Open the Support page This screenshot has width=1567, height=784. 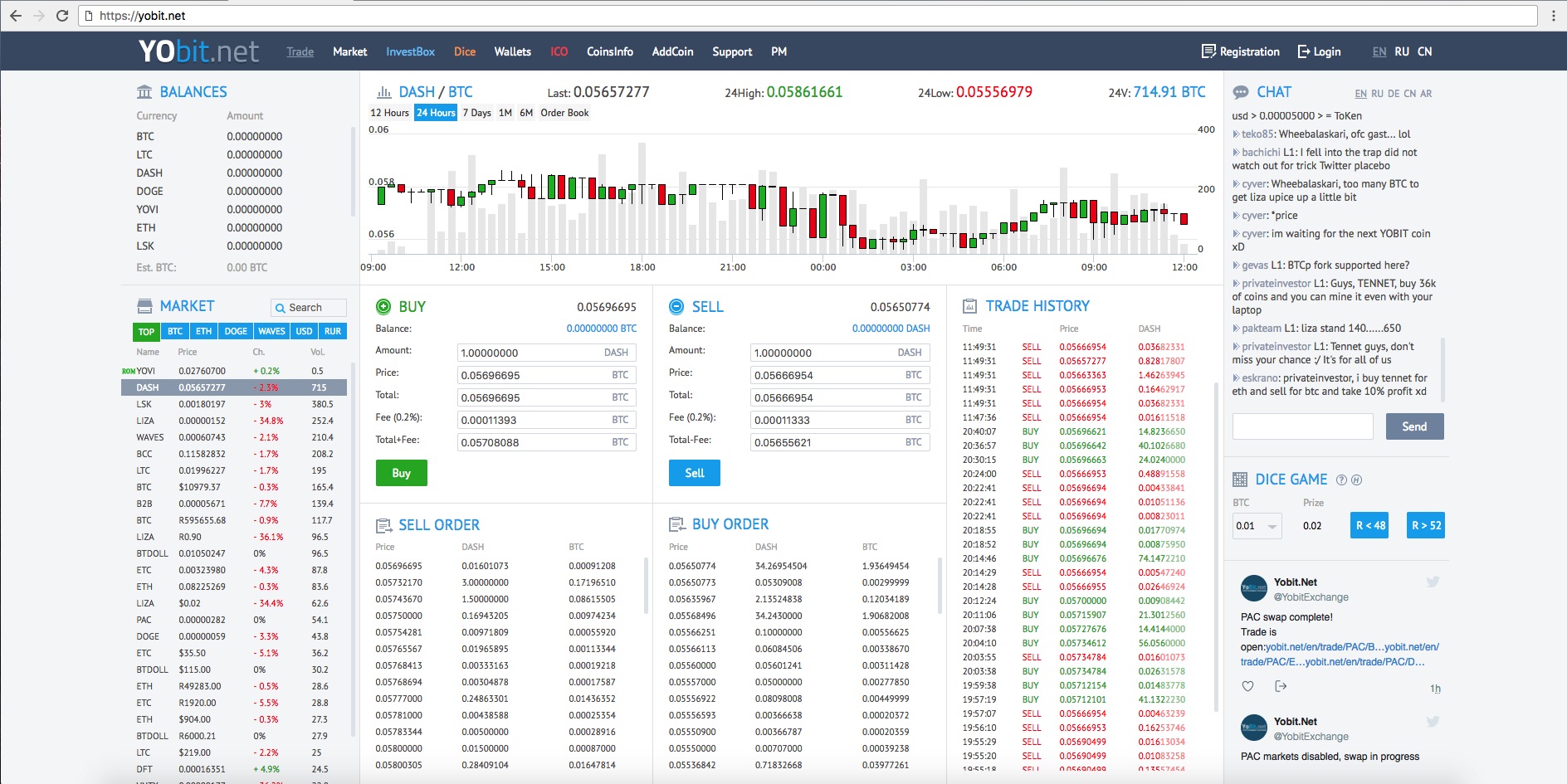coord(732,51)
